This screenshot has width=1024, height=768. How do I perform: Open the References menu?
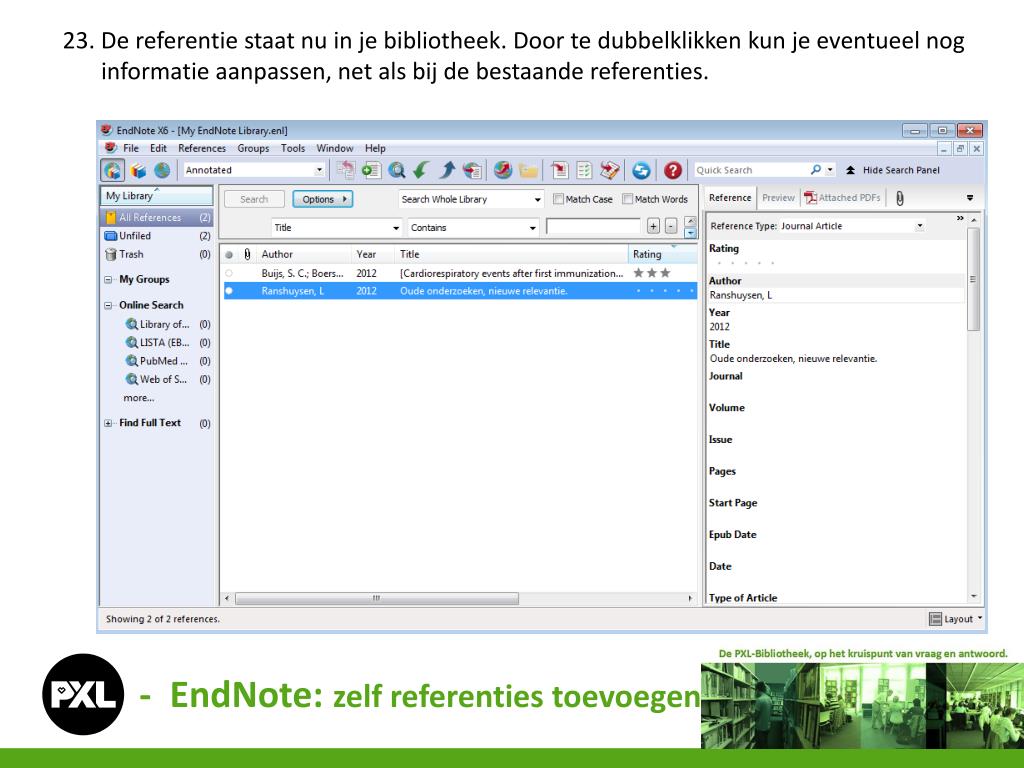pos(202,148)
